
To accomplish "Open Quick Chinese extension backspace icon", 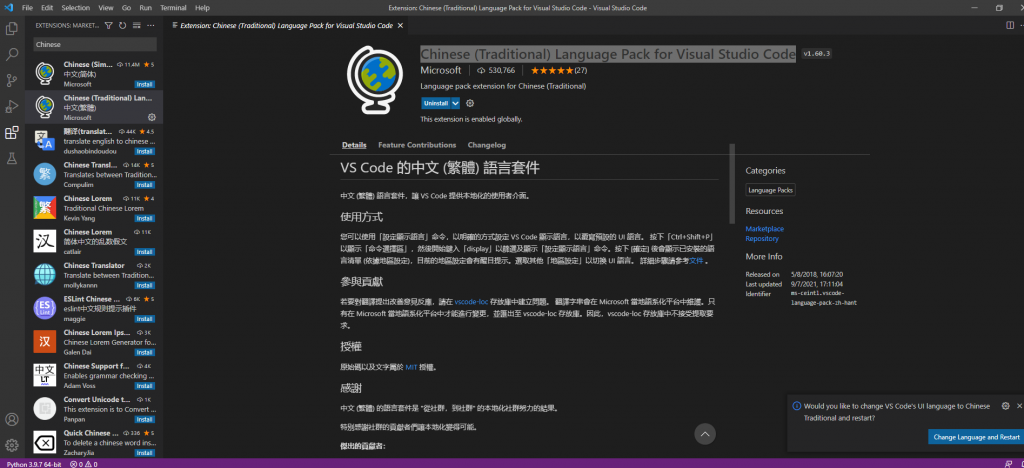I will point(44,443).
